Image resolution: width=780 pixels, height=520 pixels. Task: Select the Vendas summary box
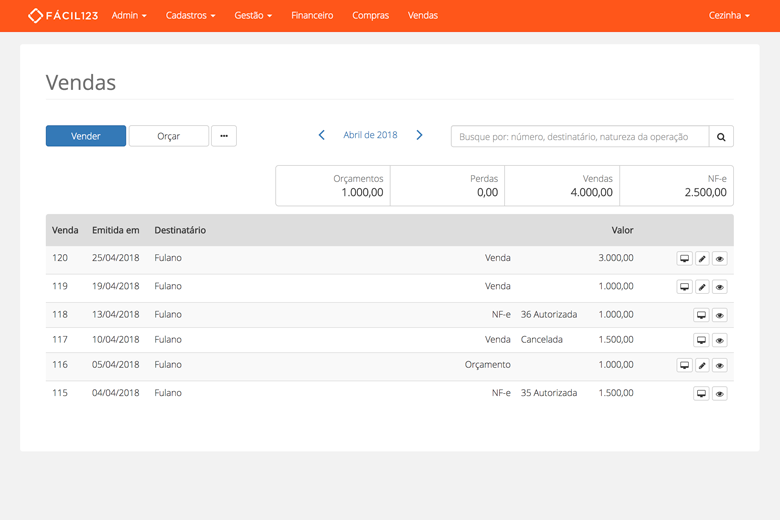click(562, 186)
